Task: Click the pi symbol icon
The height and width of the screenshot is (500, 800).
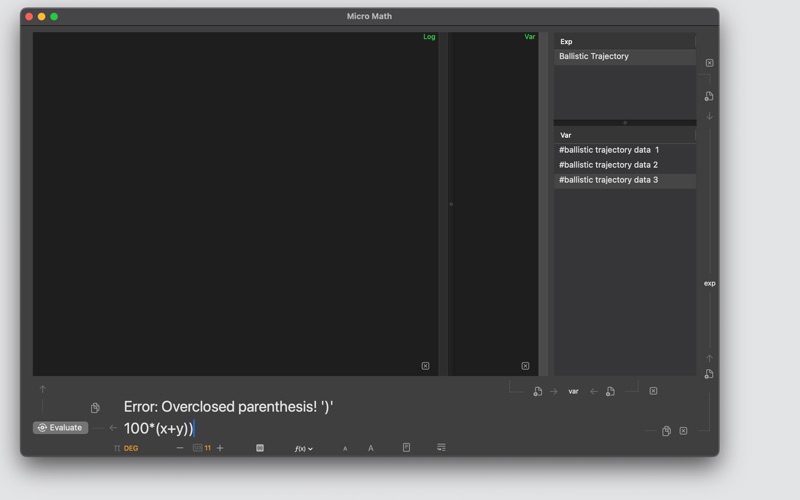Action: point(117,448)
